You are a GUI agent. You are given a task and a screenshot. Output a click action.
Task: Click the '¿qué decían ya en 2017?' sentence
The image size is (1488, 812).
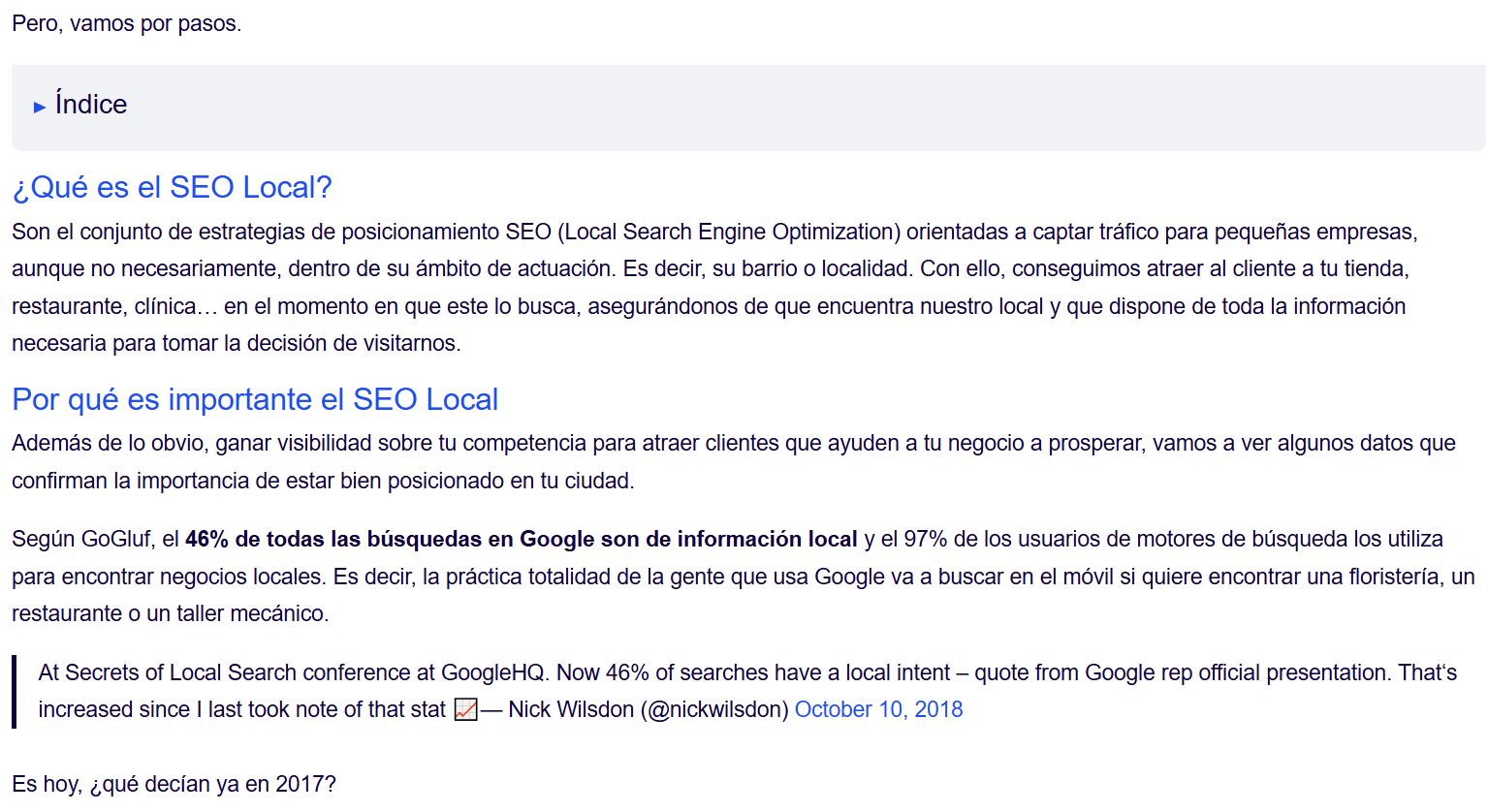pos(212,784)
